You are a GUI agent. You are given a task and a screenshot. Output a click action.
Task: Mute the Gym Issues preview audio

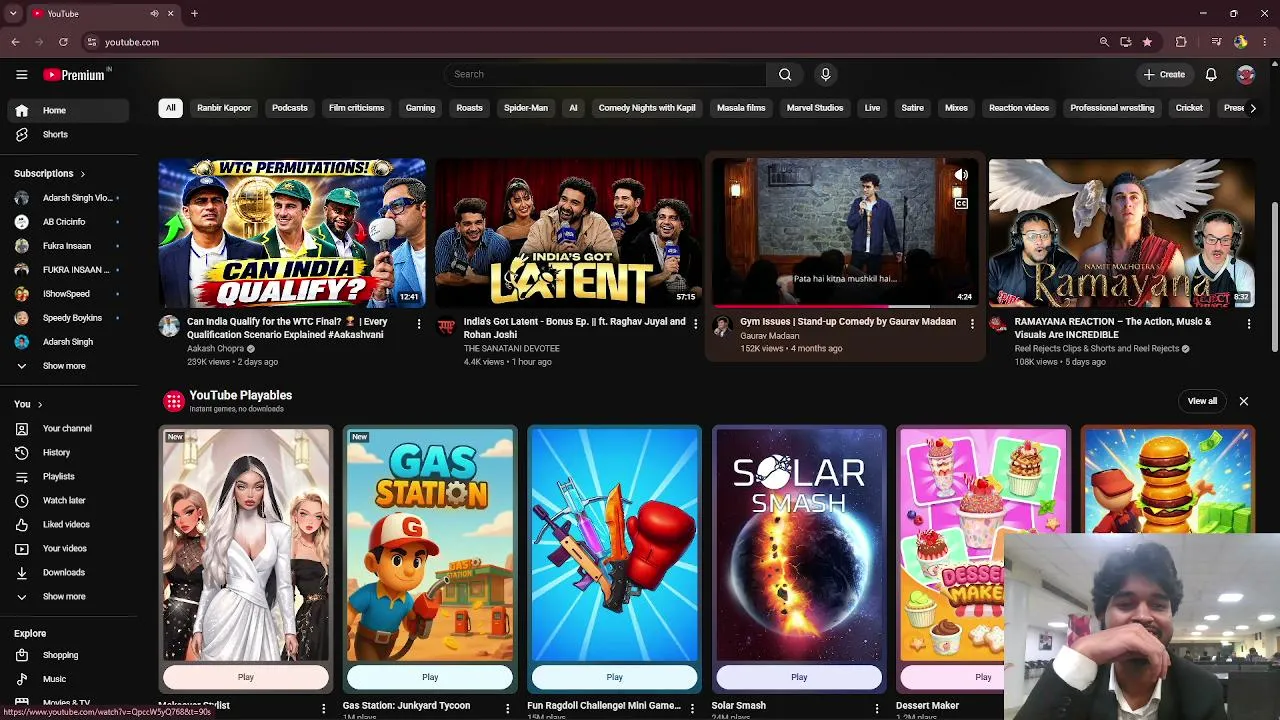(x=961, y=175)
